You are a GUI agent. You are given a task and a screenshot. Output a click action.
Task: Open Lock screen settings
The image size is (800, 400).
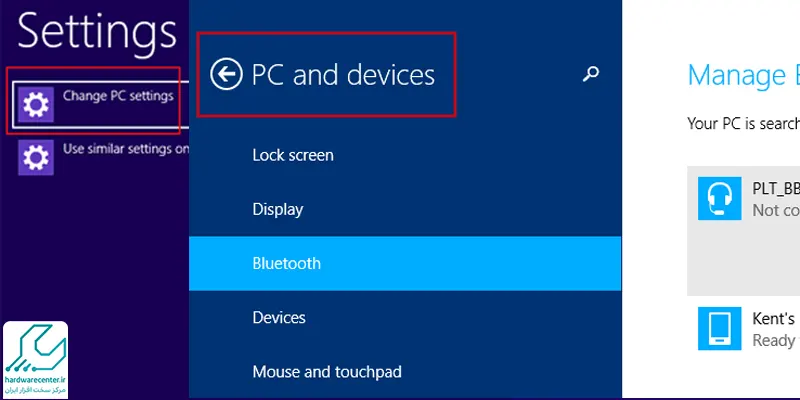coord(293,155)
